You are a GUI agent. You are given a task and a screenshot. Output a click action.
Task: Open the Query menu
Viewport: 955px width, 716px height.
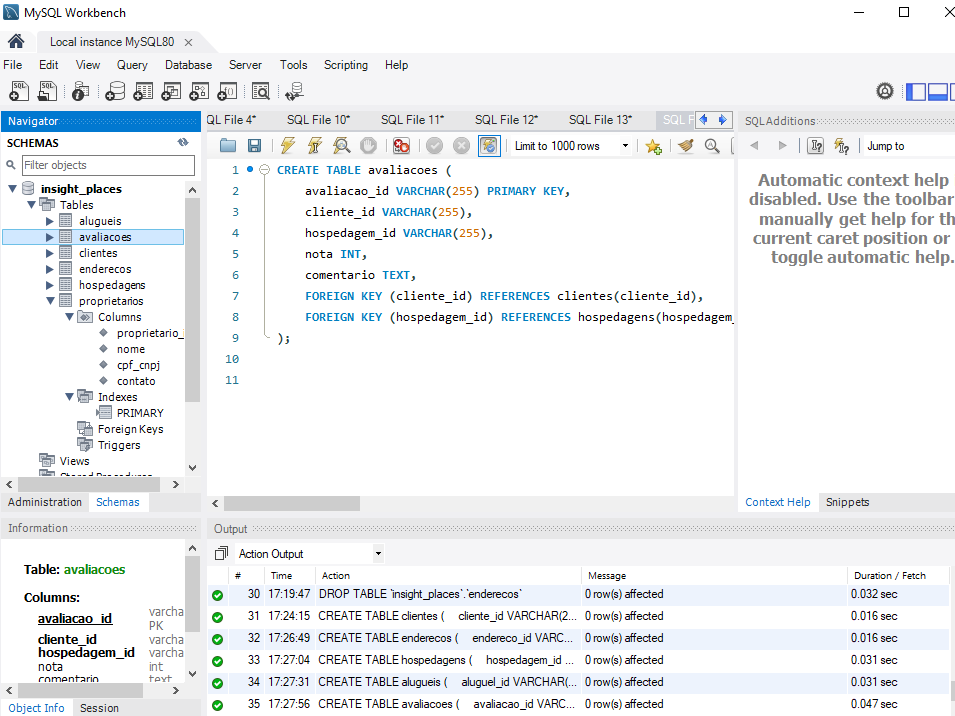point(132,65)
